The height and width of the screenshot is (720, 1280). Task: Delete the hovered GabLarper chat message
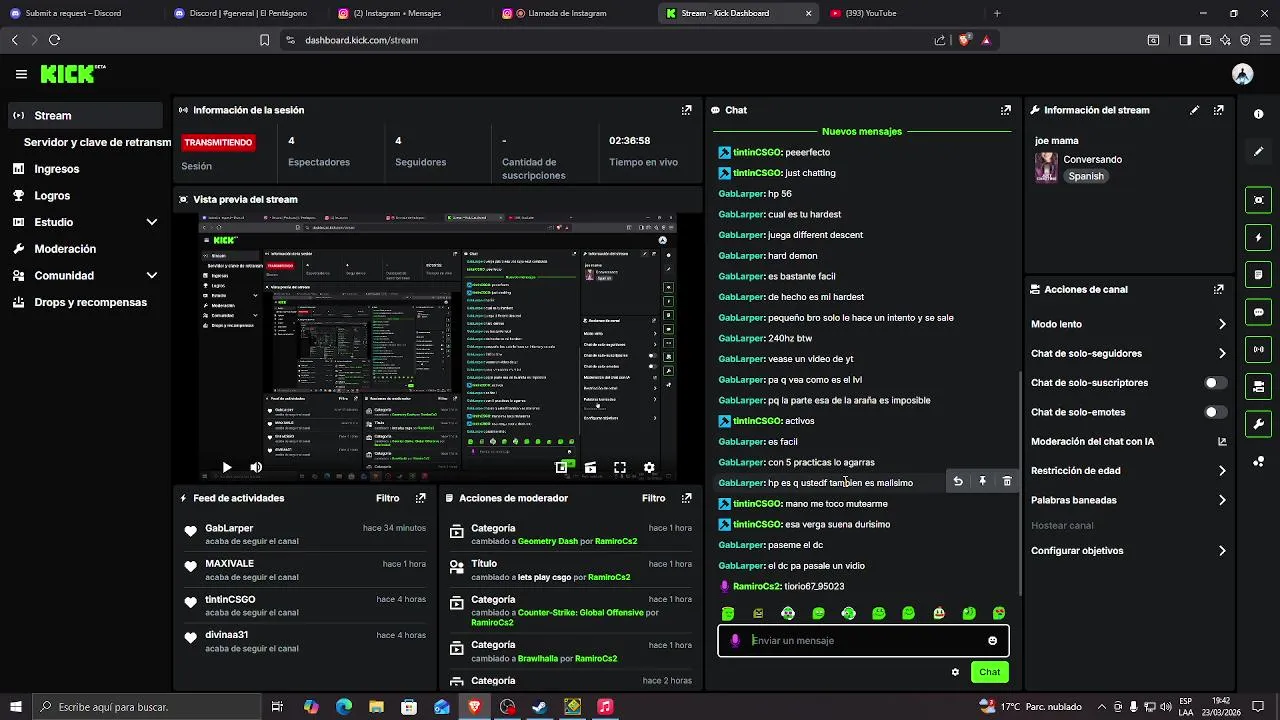click(x=1007, y=481)
